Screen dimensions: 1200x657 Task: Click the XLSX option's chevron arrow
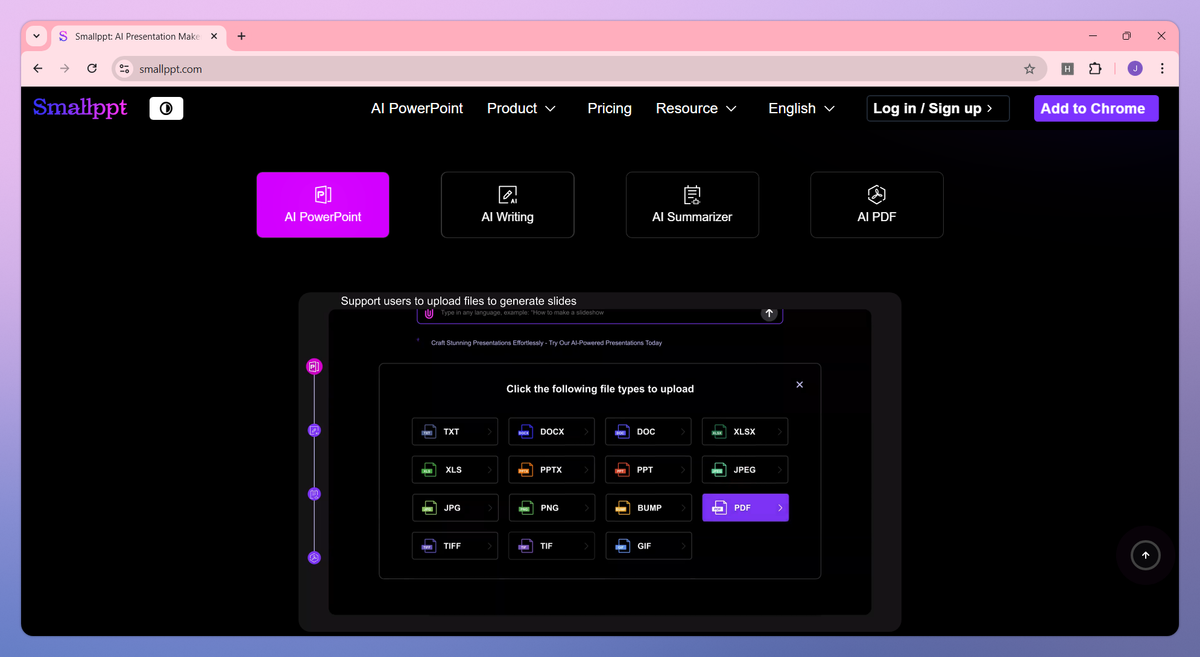coord(780,432)
